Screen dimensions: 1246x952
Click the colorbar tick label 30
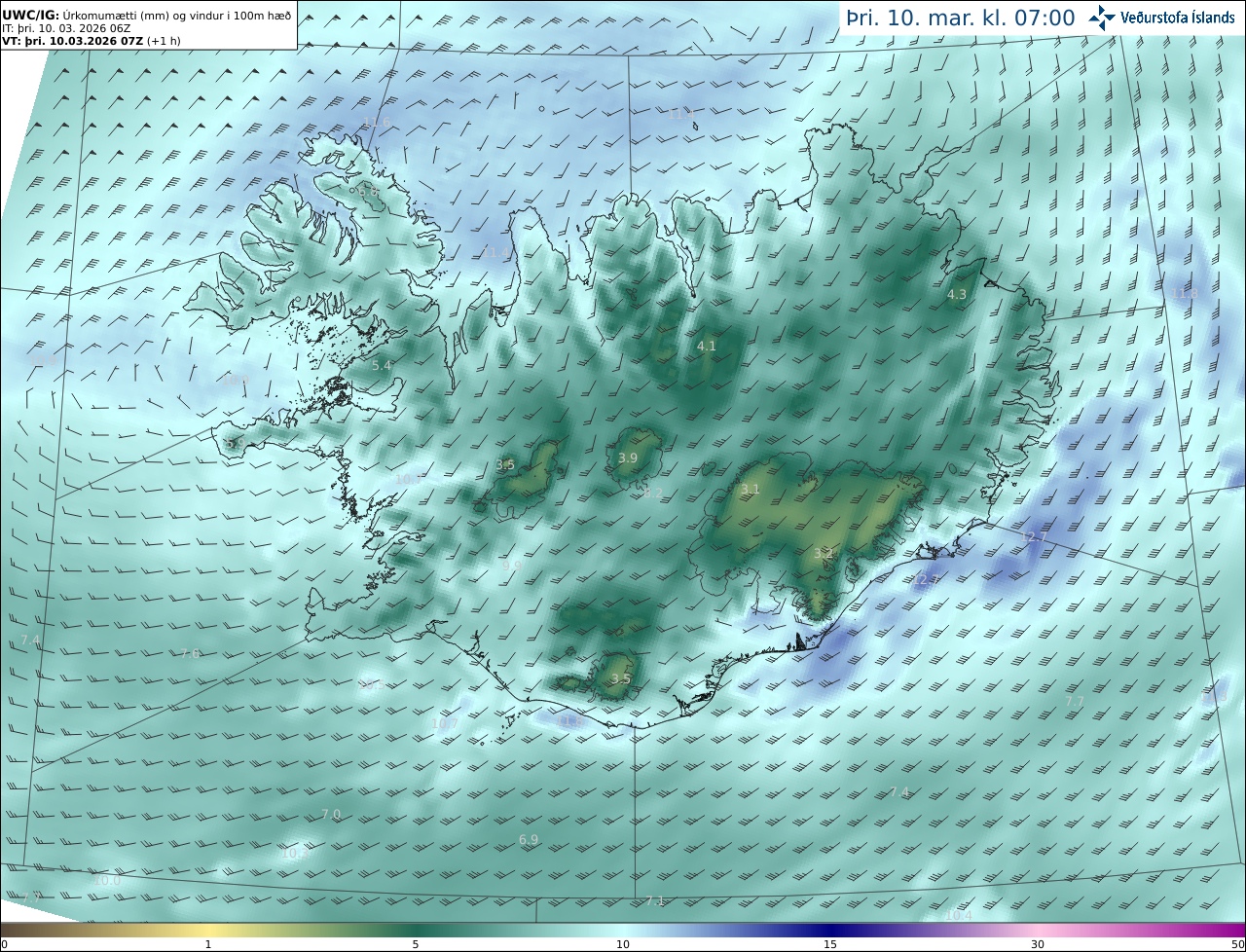click(1038, 944)
